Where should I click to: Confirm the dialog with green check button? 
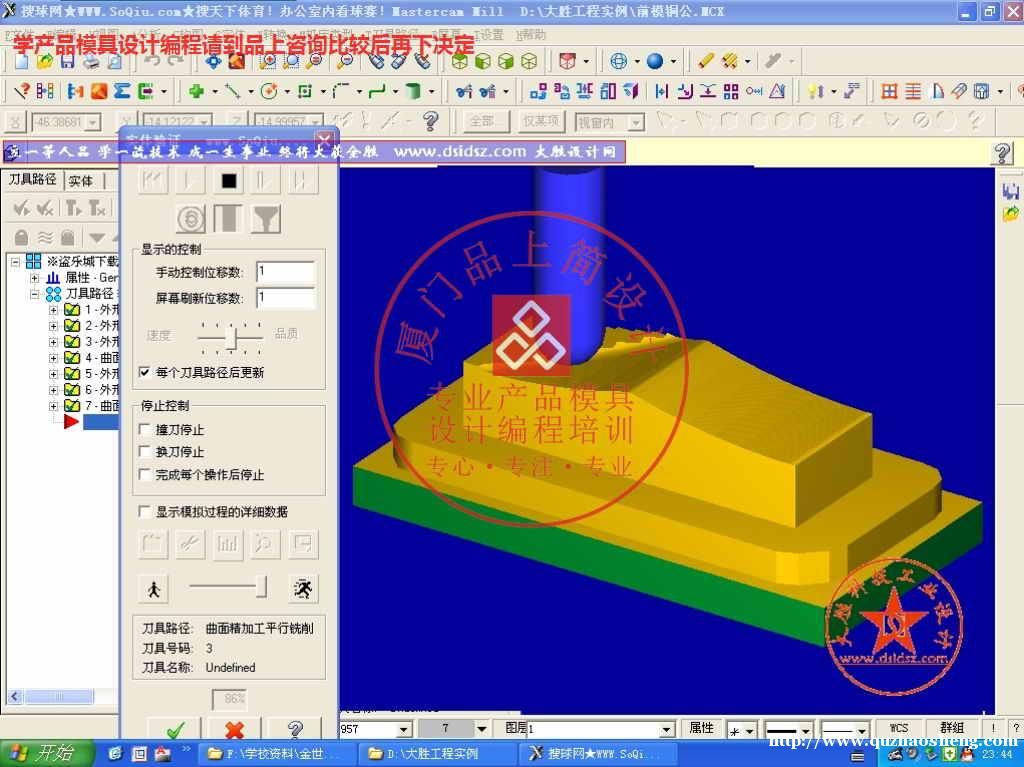coord(175,728)
